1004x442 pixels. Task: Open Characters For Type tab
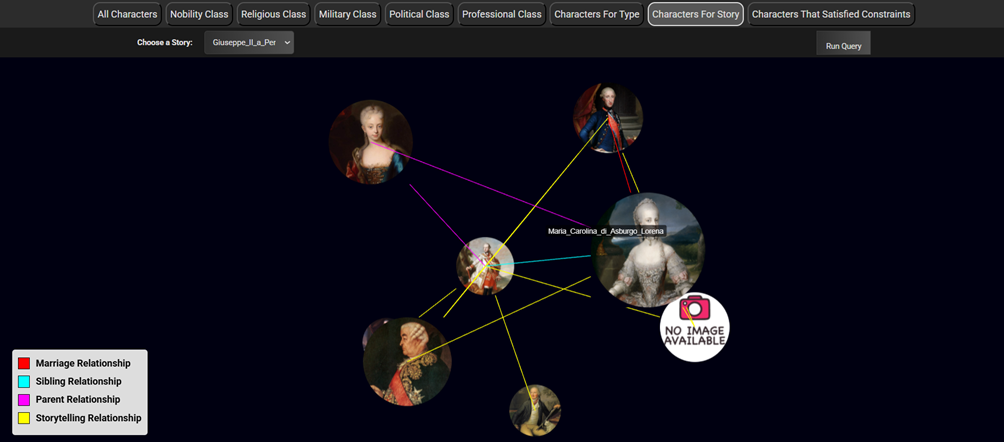597,14
